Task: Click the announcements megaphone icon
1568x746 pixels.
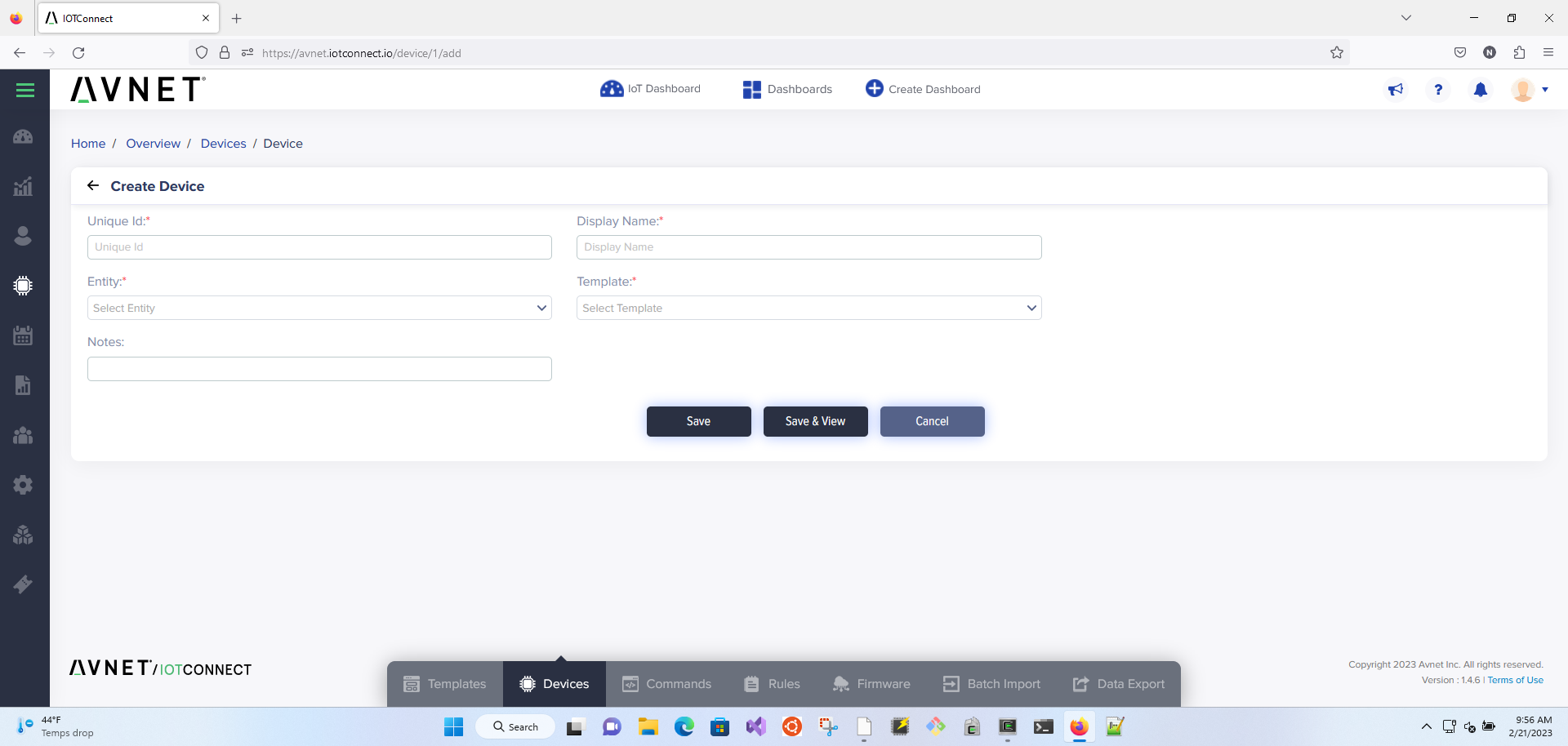Action: point(1396,90)
